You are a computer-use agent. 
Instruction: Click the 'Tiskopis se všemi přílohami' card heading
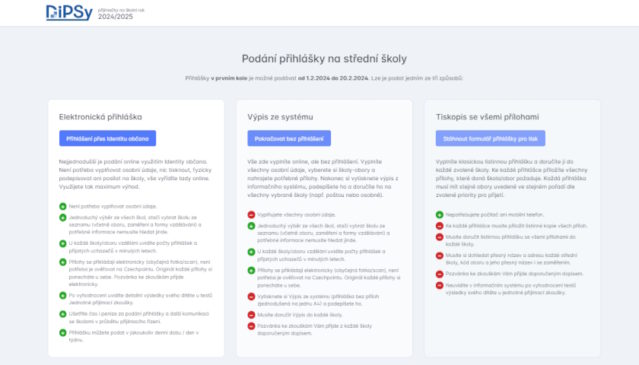(x=487, y=117)
